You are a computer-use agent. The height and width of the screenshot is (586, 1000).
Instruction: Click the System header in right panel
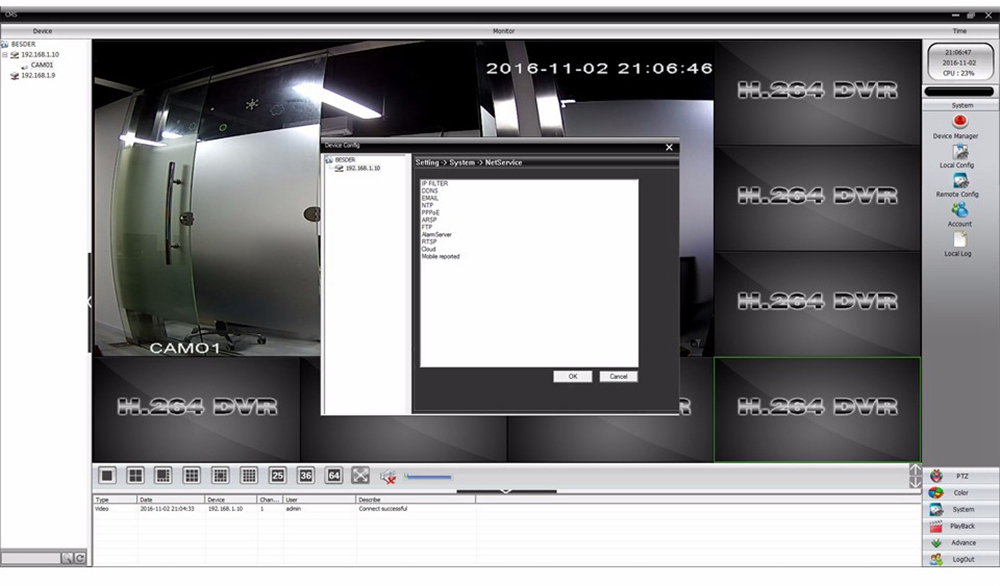pyautogui.click(x=962, y=105)
